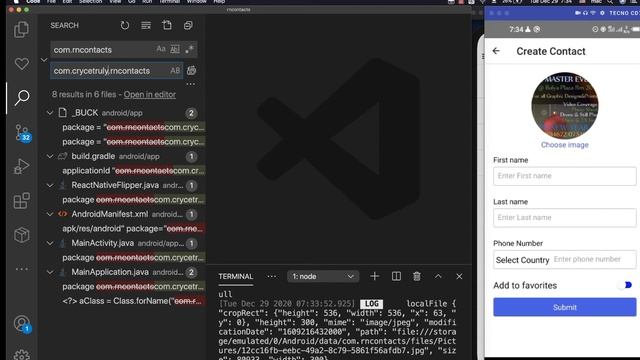
Task: Refresh the search results
Action: coord(125,25)
